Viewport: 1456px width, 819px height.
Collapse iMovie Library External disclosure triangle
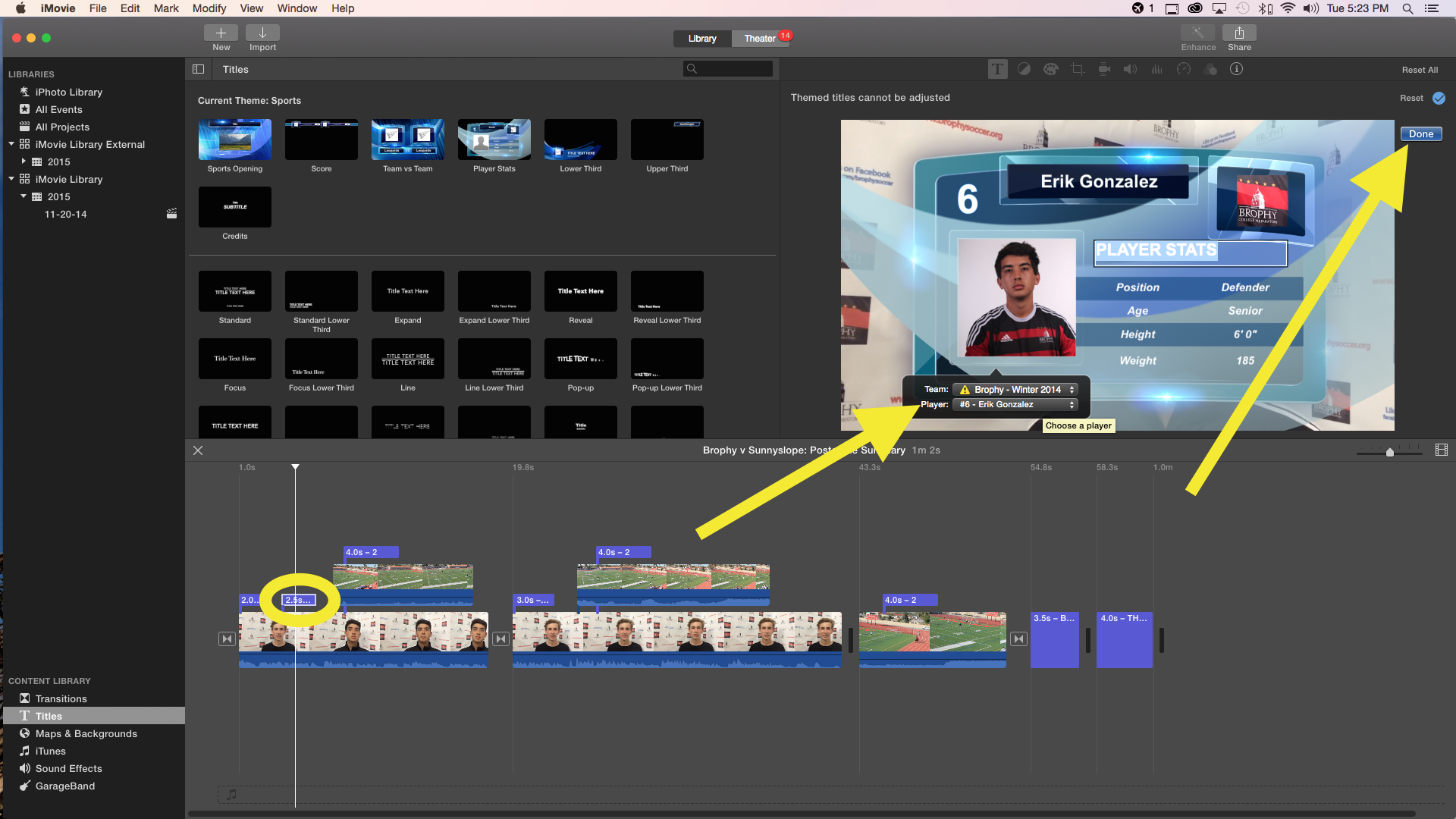tap(11, 143)
